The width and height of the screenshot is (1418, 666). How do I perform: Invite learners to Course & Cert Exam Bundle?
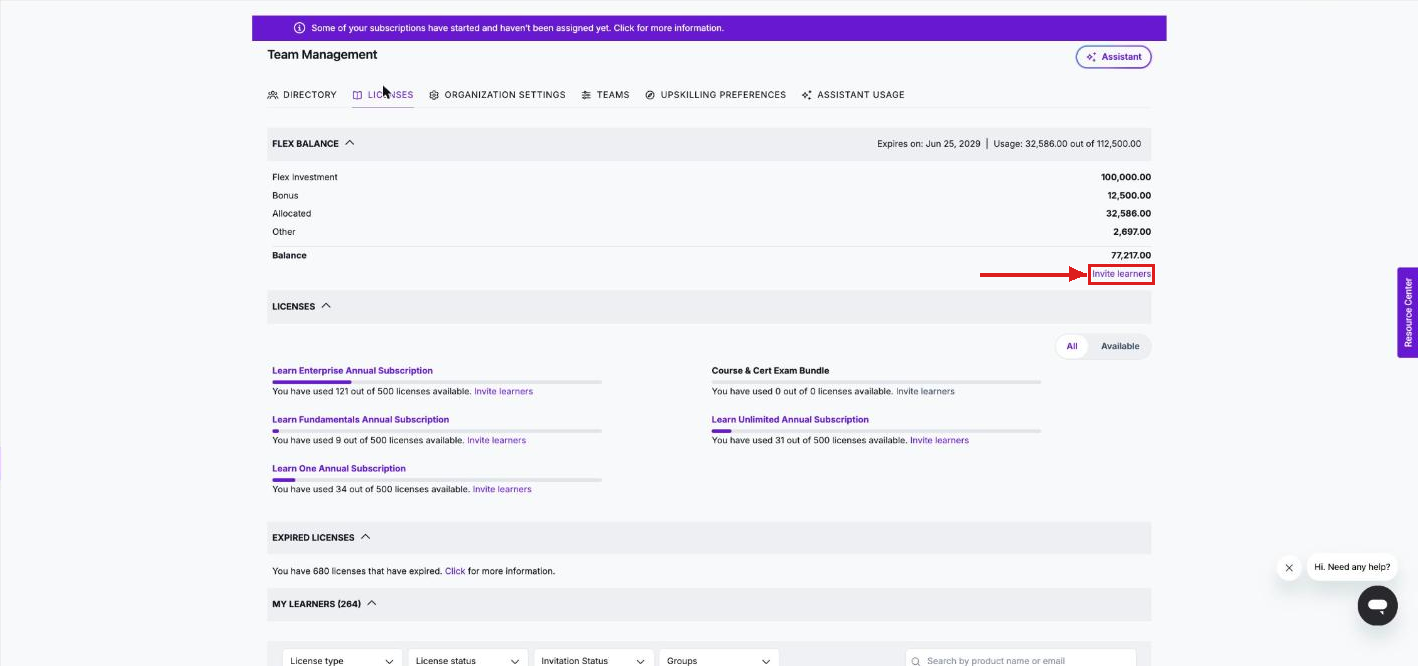[925, 391]
